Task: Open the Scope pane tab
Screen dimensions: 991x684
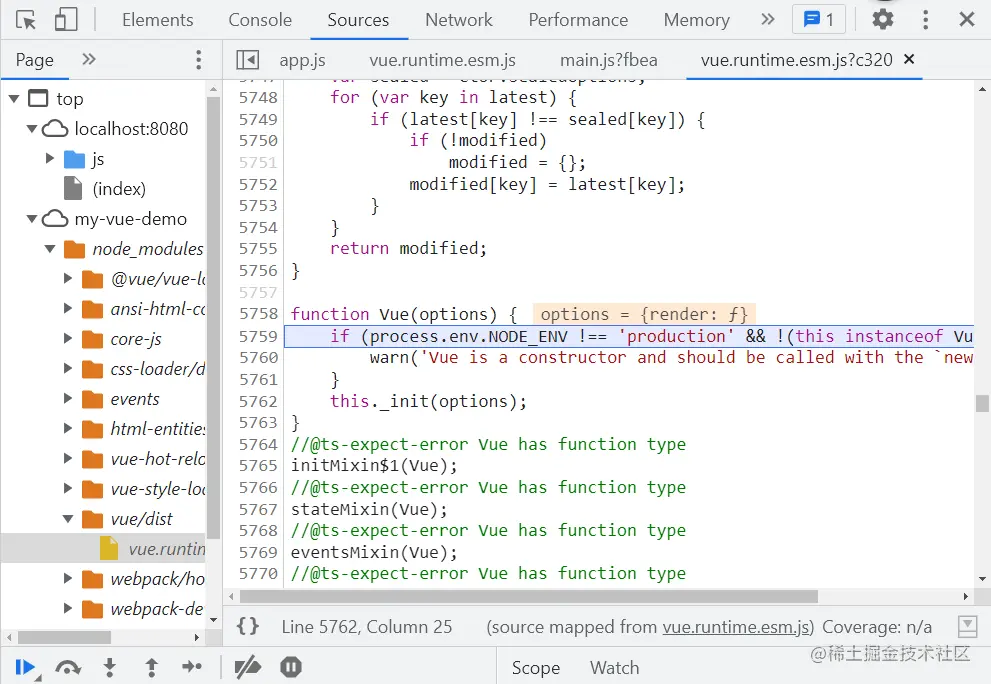Action: (x=535, y=668)
